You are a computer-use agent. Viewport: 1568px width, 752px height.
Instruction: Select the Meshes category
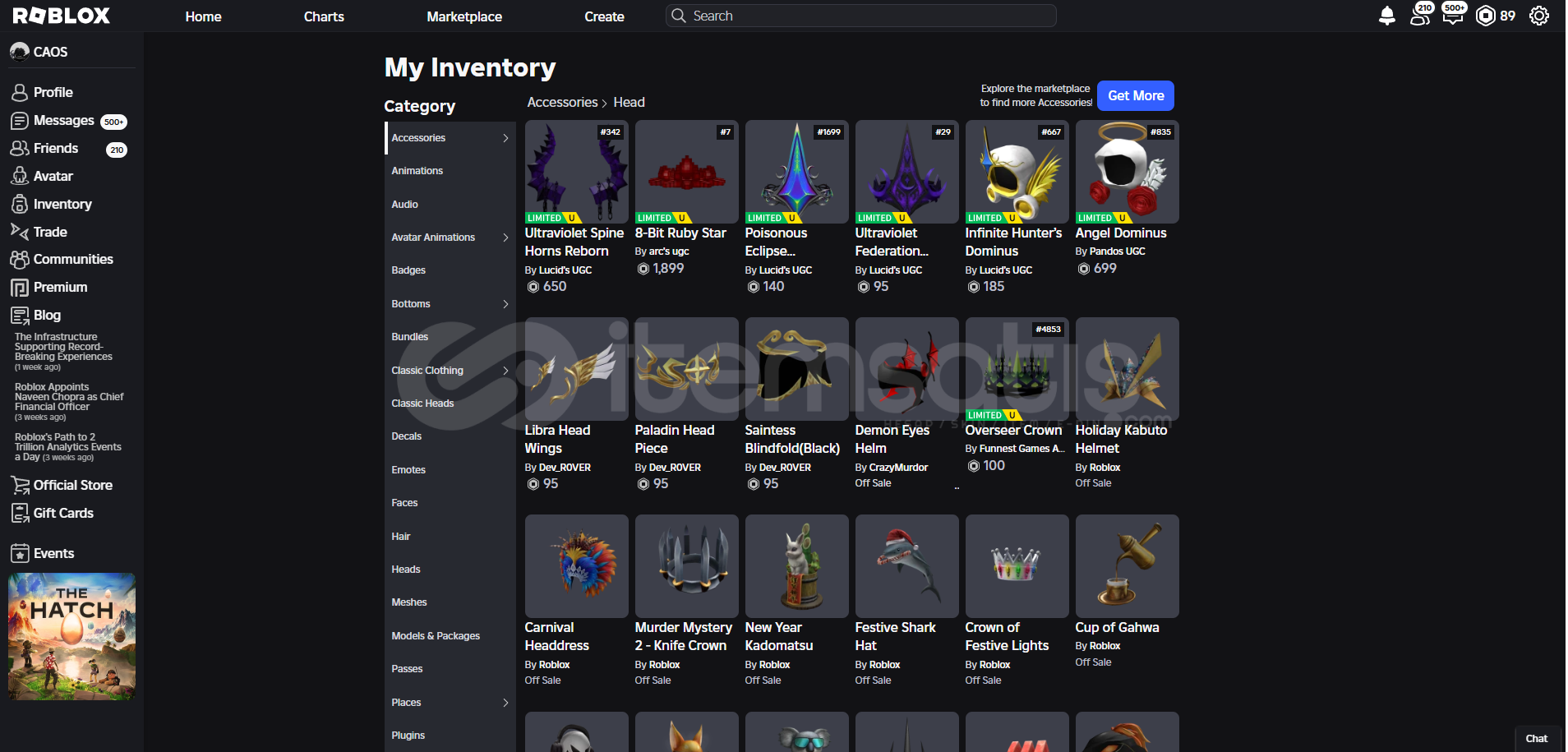(450, 602)
